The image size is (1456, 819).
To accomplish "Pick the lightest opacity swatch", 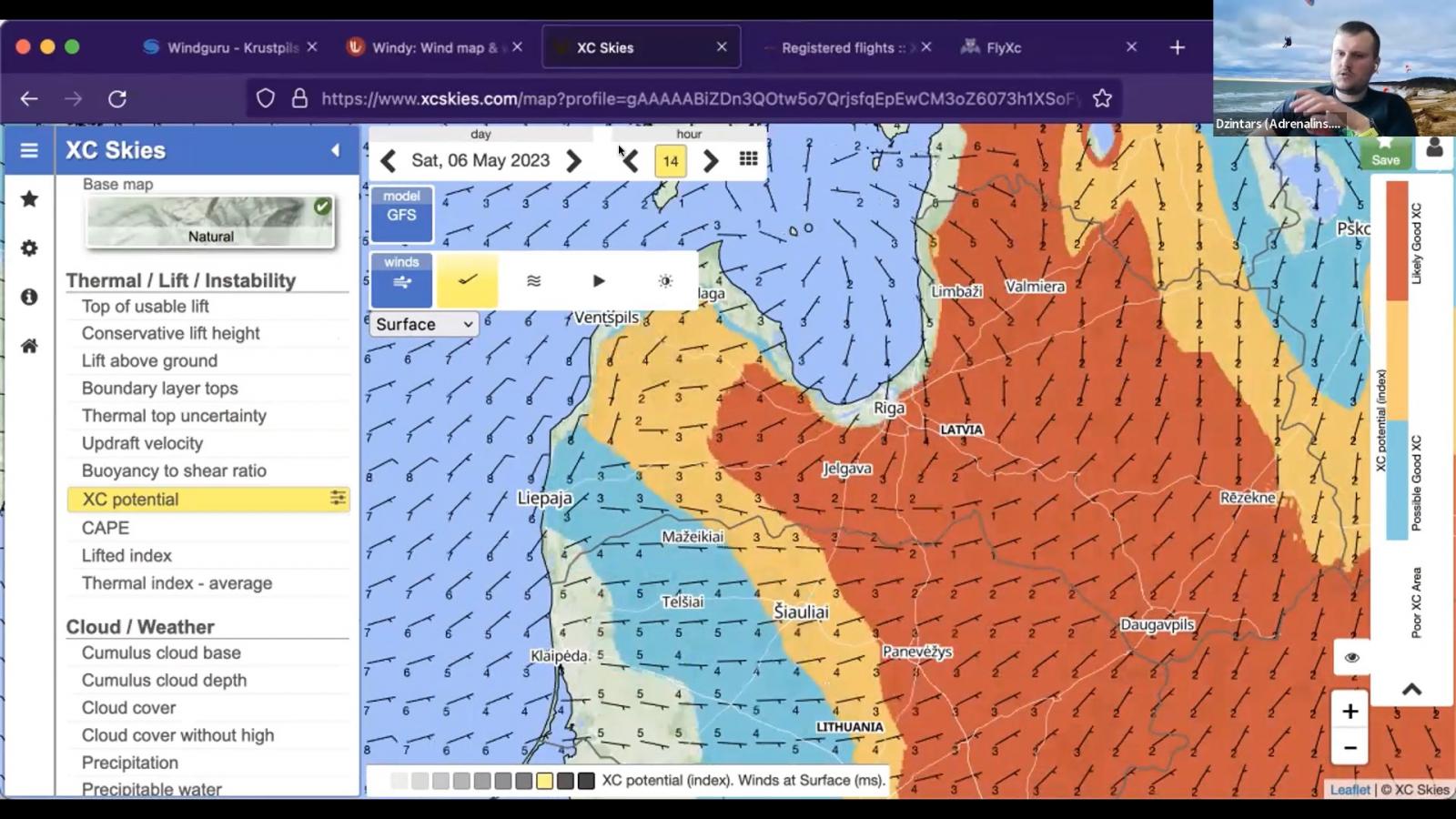I will (398, 781).
